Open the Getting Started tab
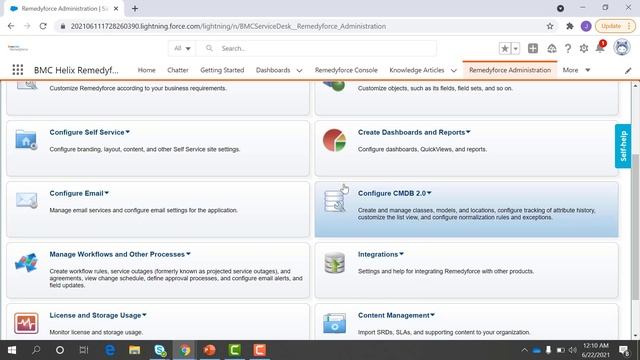This screenshot has width=640, height=360. tap(222, 70)
